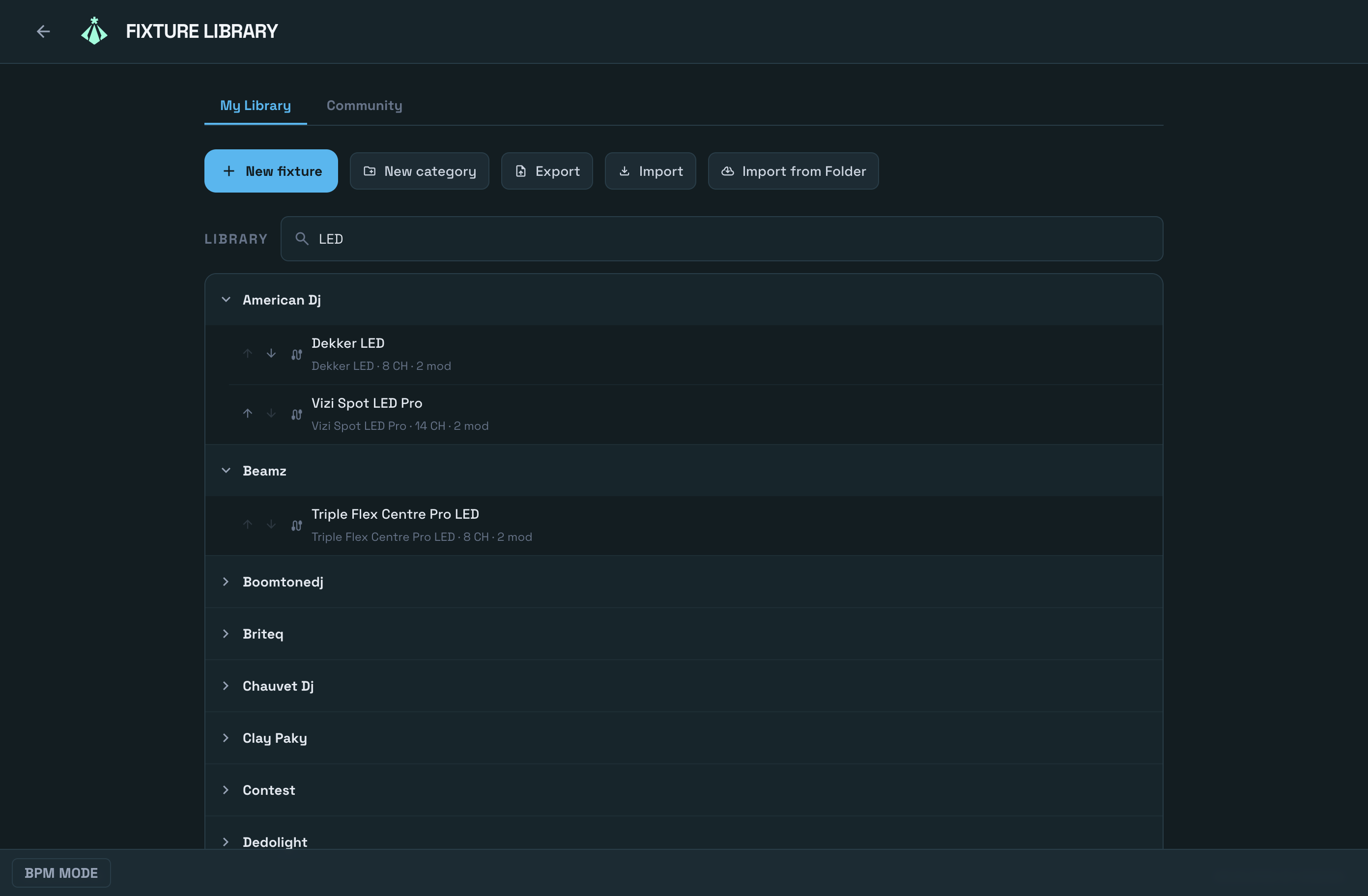Click 'Dekker LED · 8 CH · 2 mod' details
Image resolution: width=1368 pixels, height=896 pixels.
pyautogui.click(x=381, y=366)
